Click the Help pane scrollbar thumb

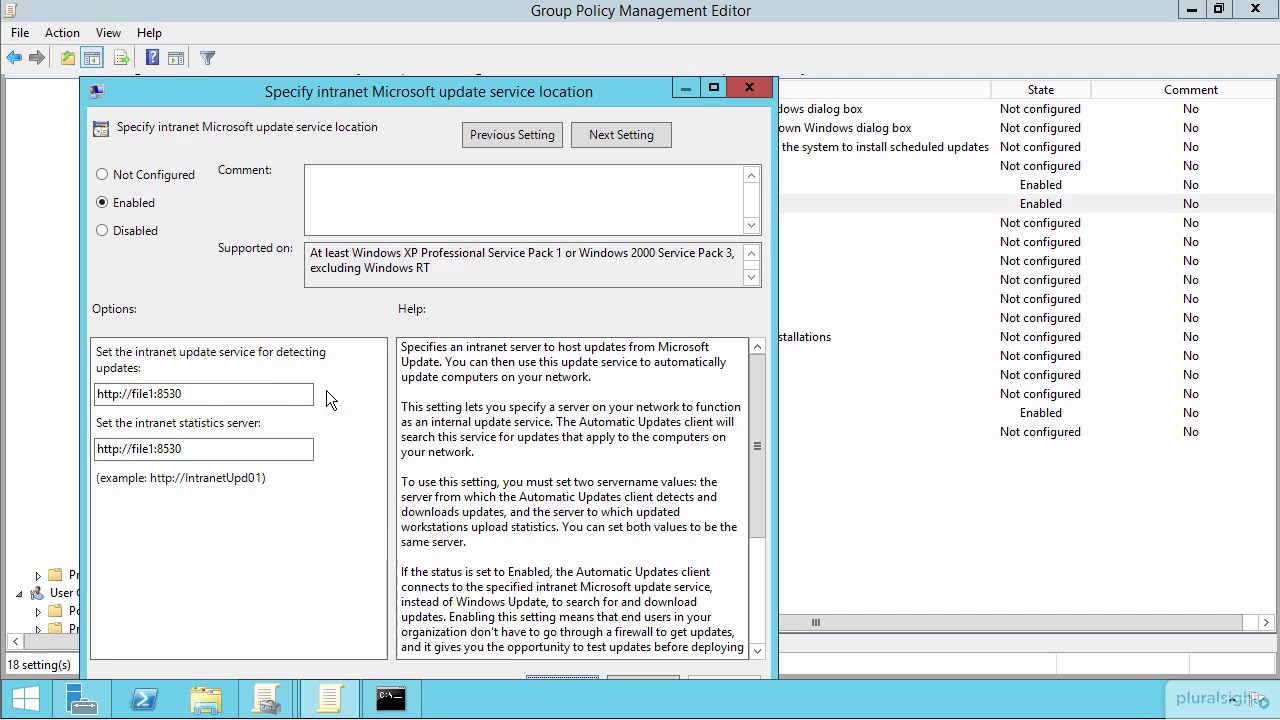pos(757,446)
